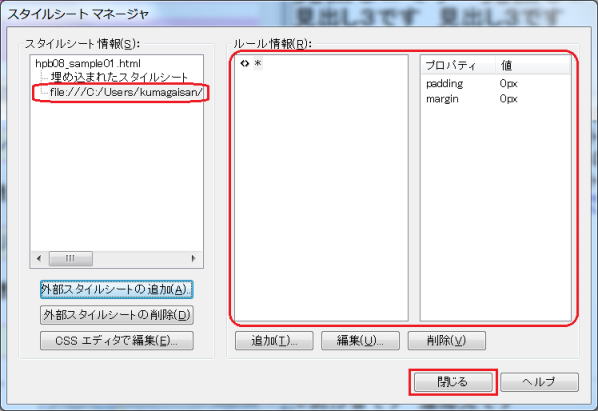Viewport: 598px width, 411px height.
Task: Close the dialog with 閉じる button
Action: click(453, 382)
